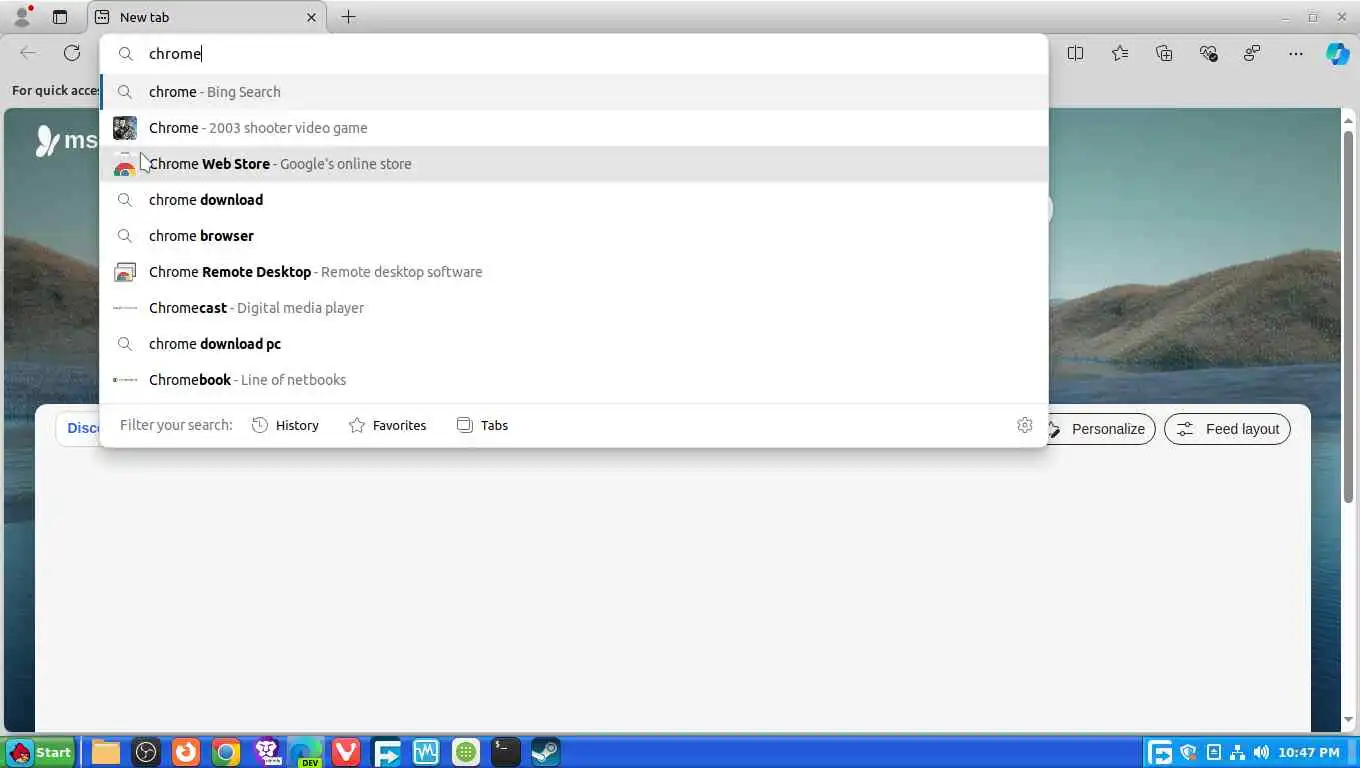Click the scrollbar down arrow
Image resolution: width=1360 pixels, height=768 pixels.
1348,719
